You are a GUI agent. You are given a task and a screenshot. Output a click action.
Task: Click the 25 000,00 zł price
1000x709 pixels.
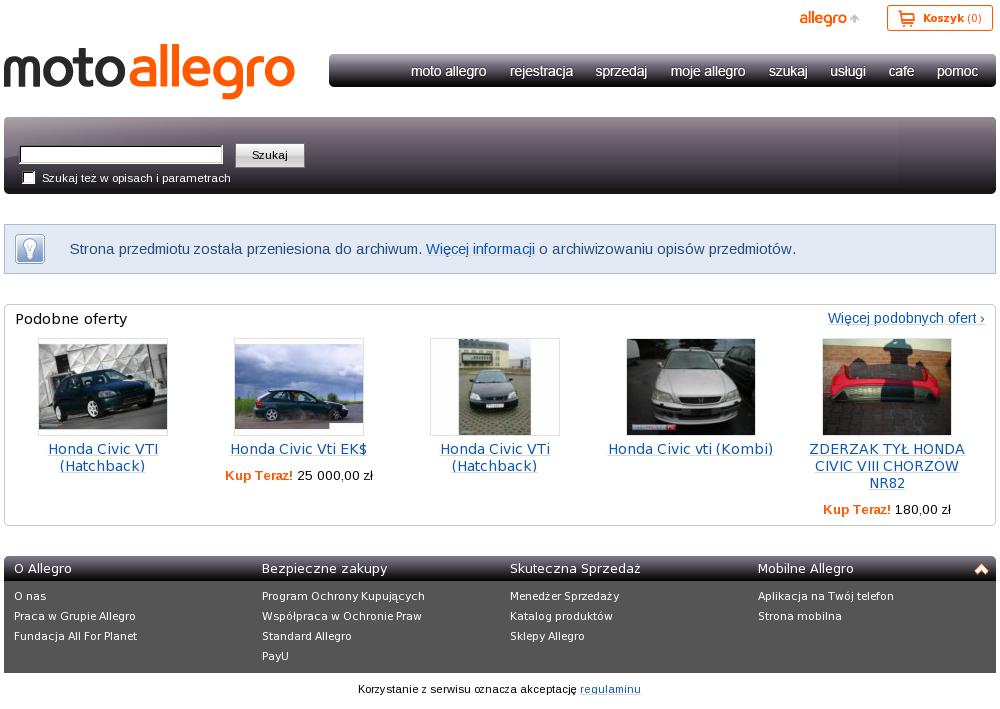335,476
